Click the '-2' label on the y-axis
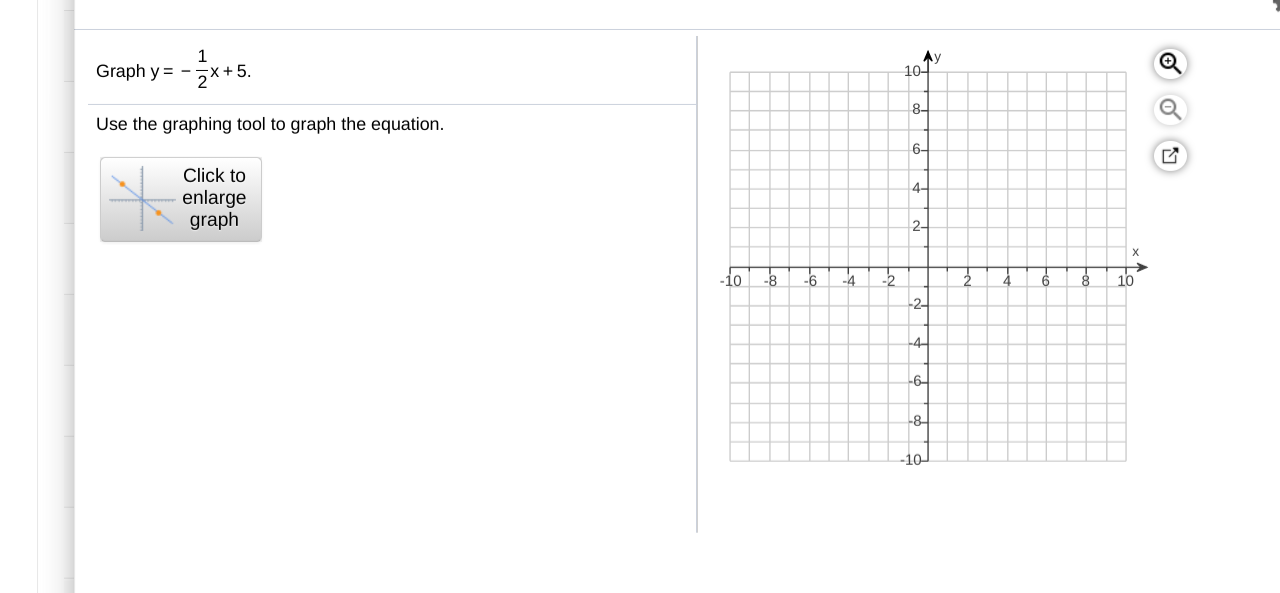The width and height of the screenshot is (1280, 593). (x=913, y=304)
